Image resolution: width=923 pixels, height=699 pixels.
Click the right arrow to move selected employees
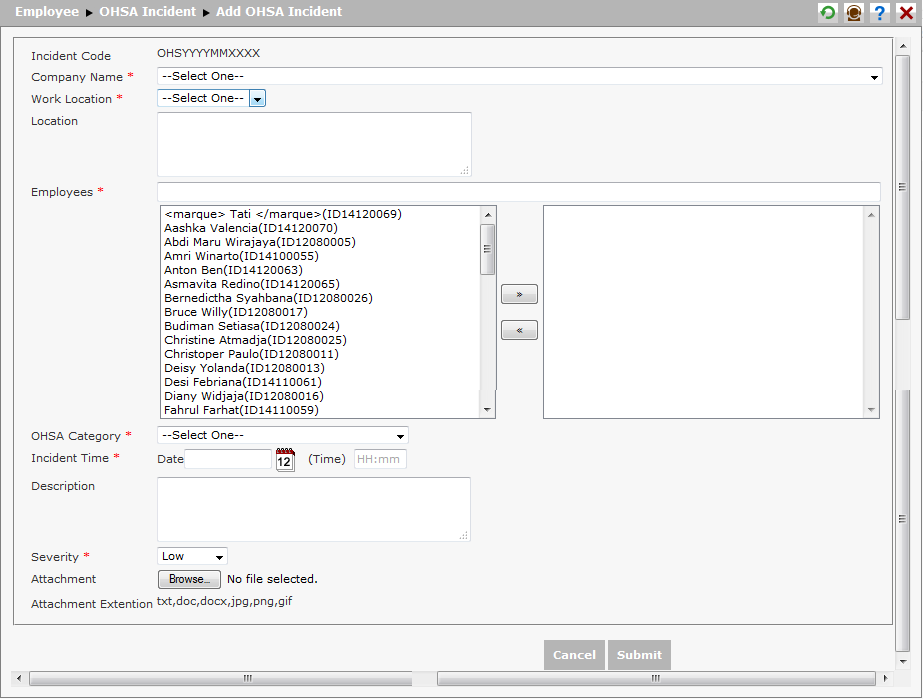point(518,293)
